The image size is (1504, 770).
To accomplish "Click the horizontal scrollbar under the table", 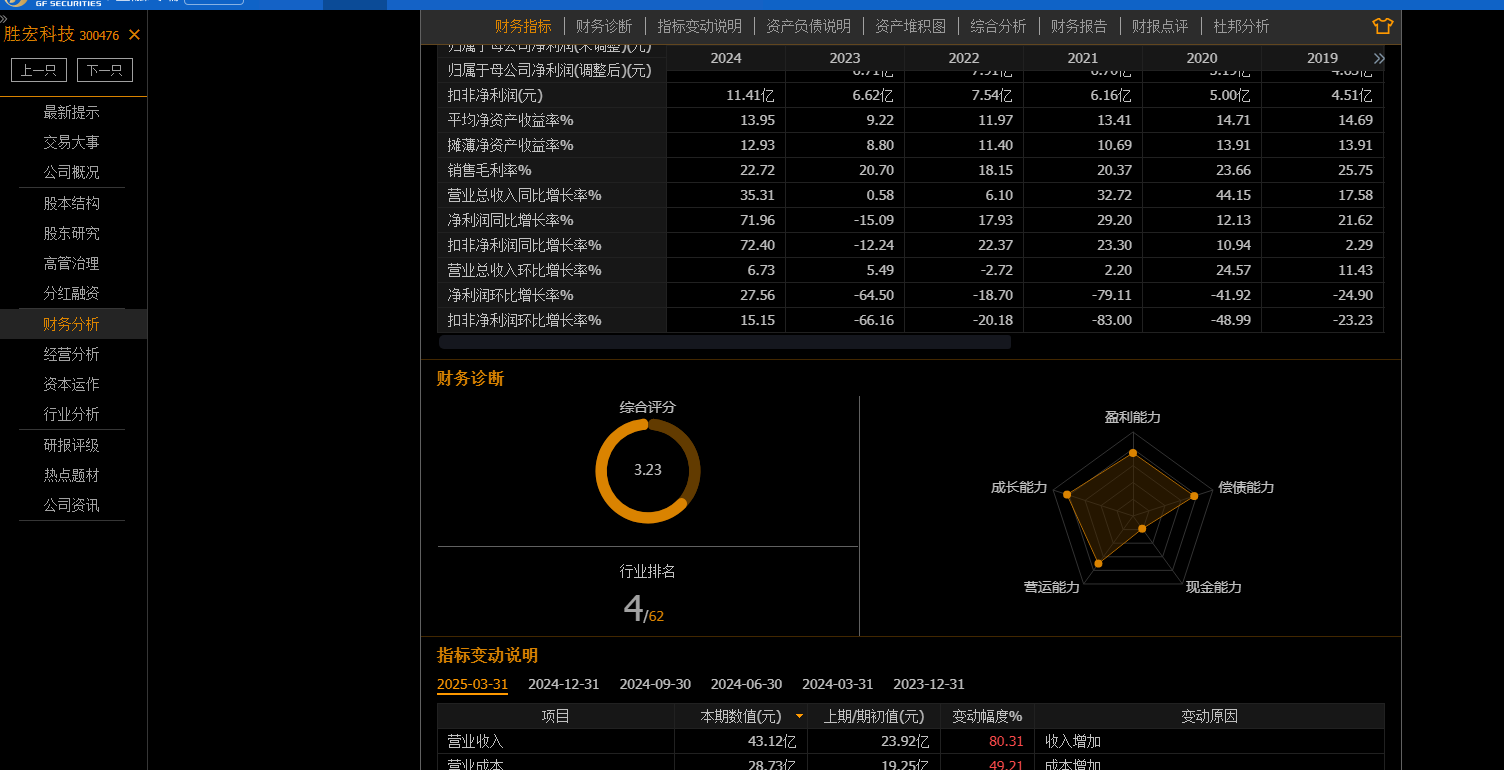I will 725,342.
